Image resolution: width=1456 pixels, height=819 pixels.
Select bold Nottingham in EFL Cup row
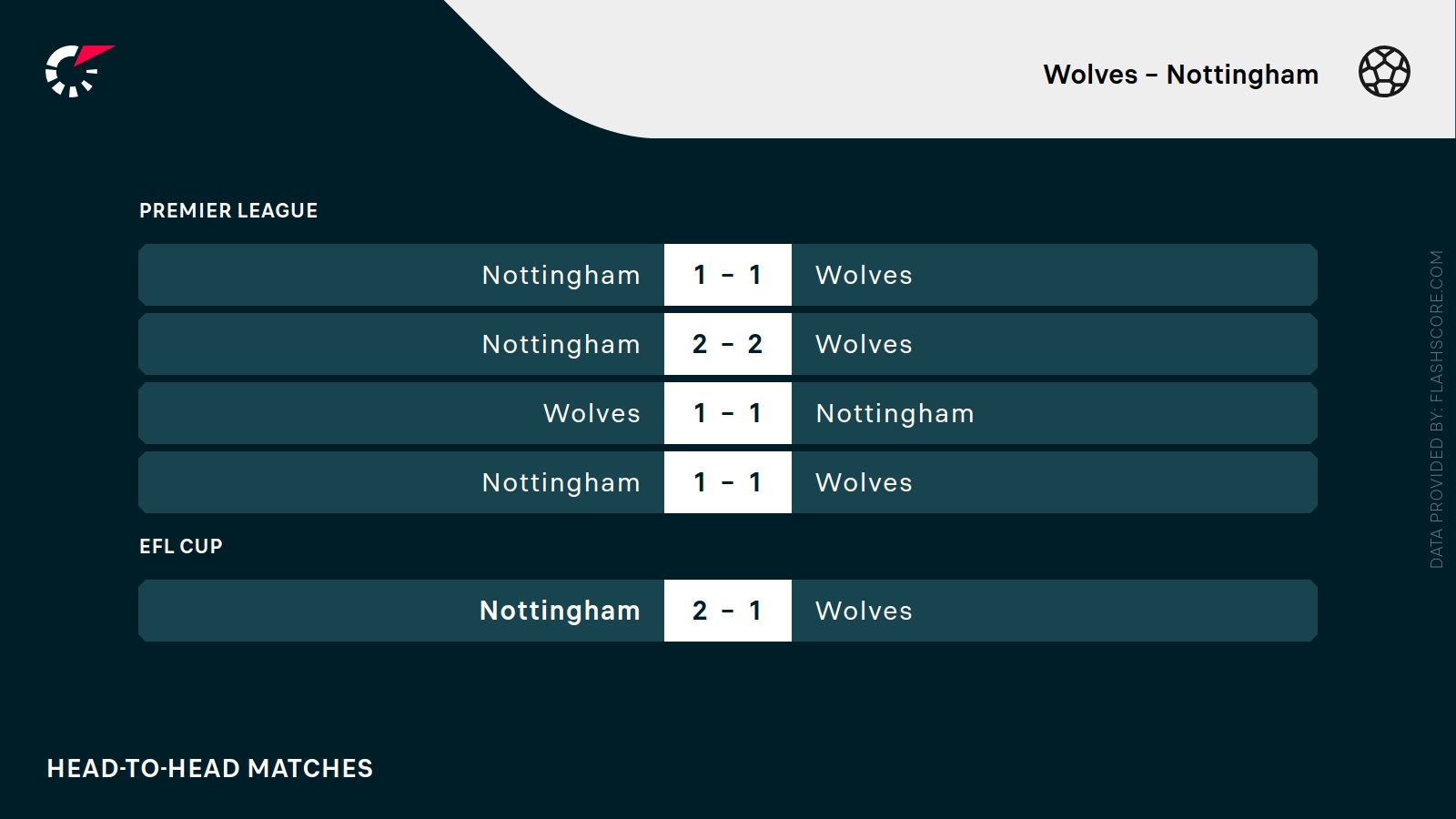pyautogui.click(x=560, y=611)
